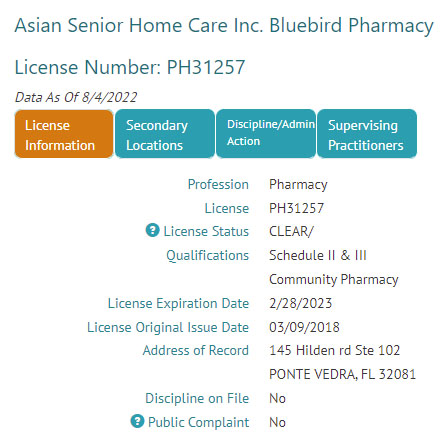Click the pharmacy name heading
The width and height of the screenshot is (447, 443).
coord(224,26)
